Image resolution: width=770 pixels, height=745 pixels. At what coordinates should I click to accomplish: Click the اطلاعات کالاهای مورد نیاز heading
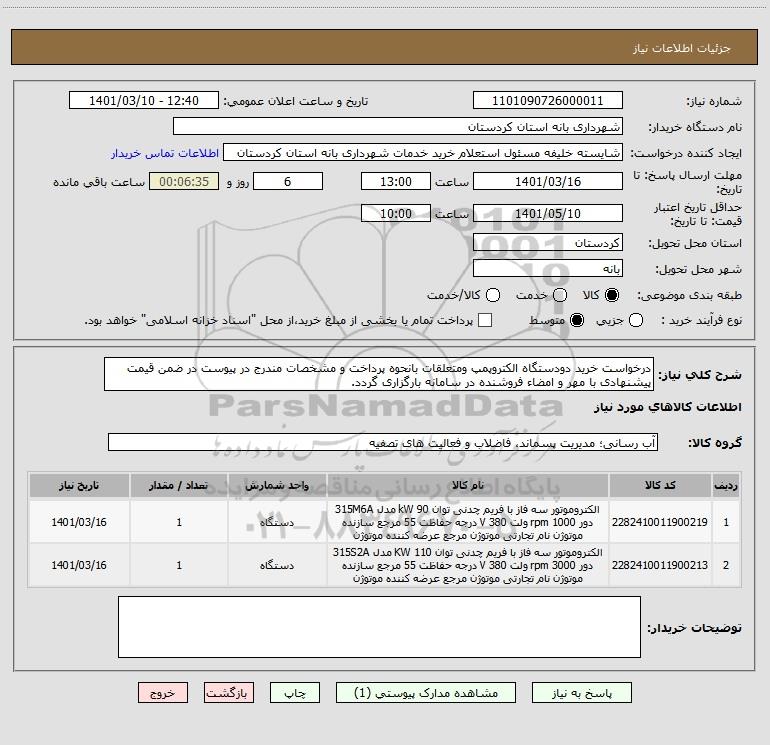667,407
